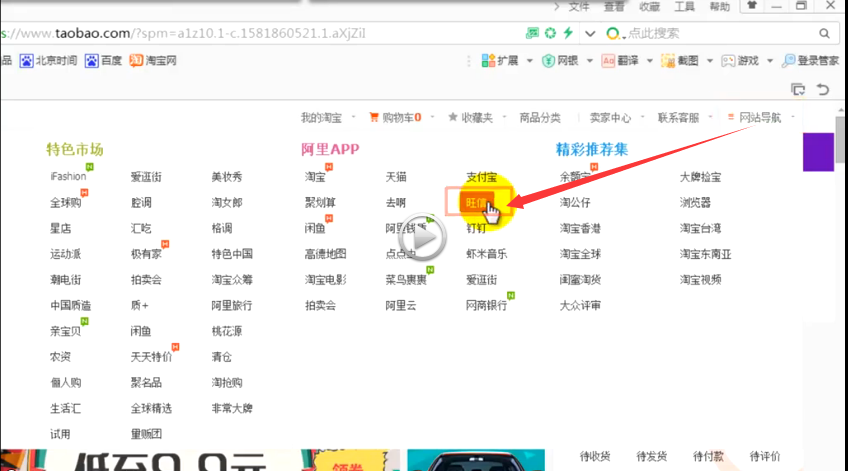Open the 菜鸟裹裹 link
Screen dimensions: 848x471
(406, 280)
